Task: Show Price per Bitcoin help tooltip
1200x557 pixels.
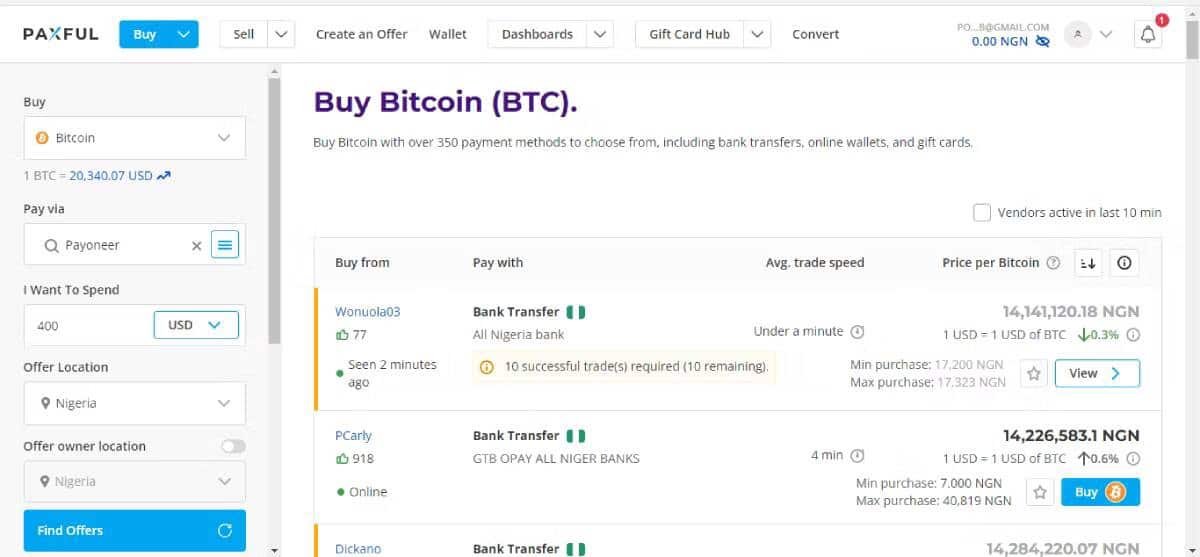Action: pyautogui.click(x=1053, y=263)
